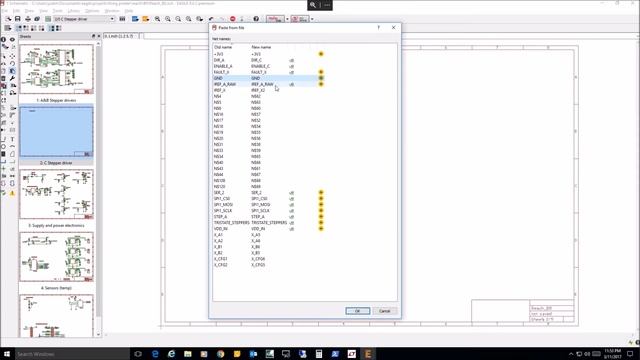
Task: Open the File menu
Action: 5,11
